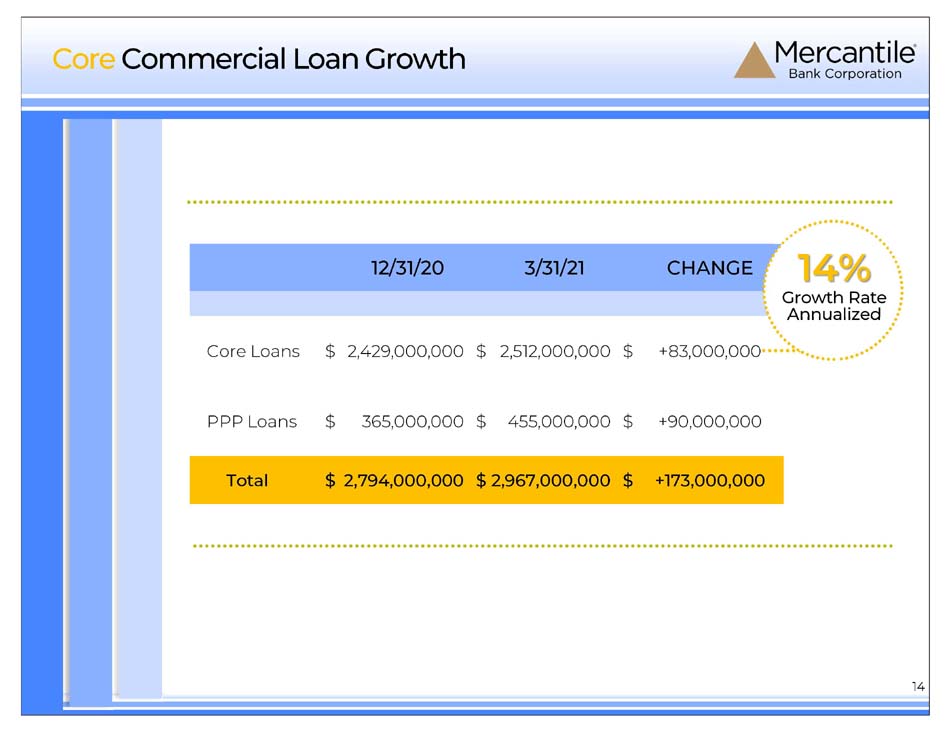The image size is (950, 734).
Task: Click the Core Commercial Loan Growth title
Action: (259, 59)
